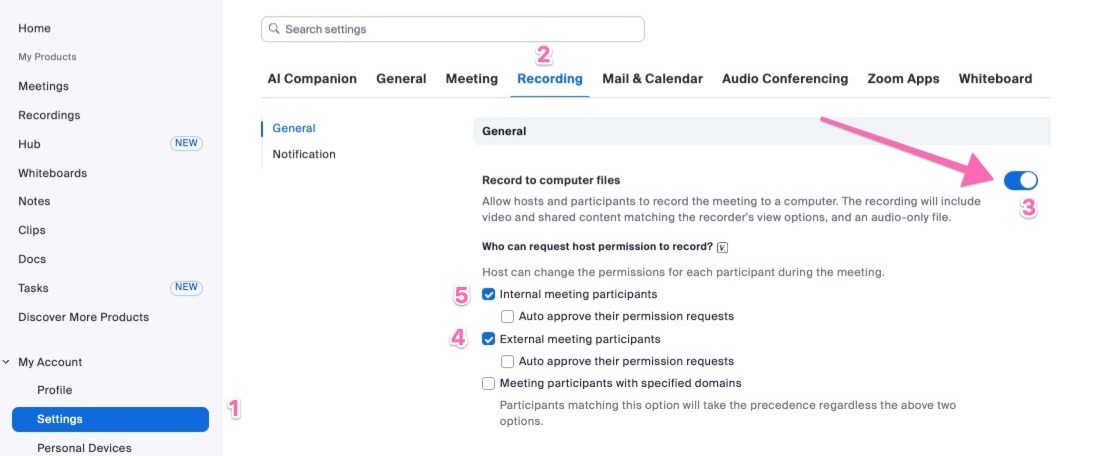Click the info icon beside permission question
The image size is (1109, 456).
(722, 247)
